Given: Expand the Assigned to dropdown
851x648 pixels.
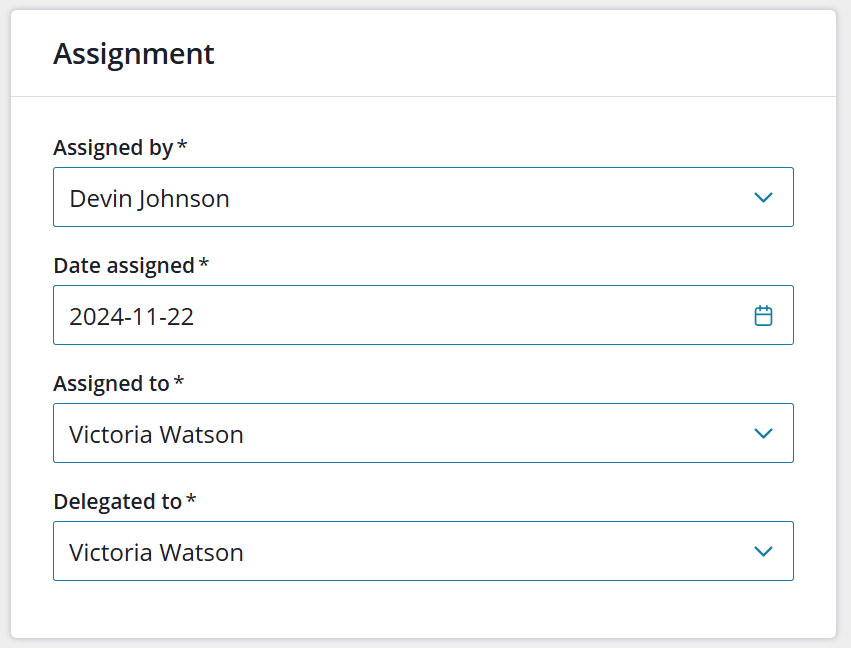Looking at the screenshot, I should click(x=423, y=433).
